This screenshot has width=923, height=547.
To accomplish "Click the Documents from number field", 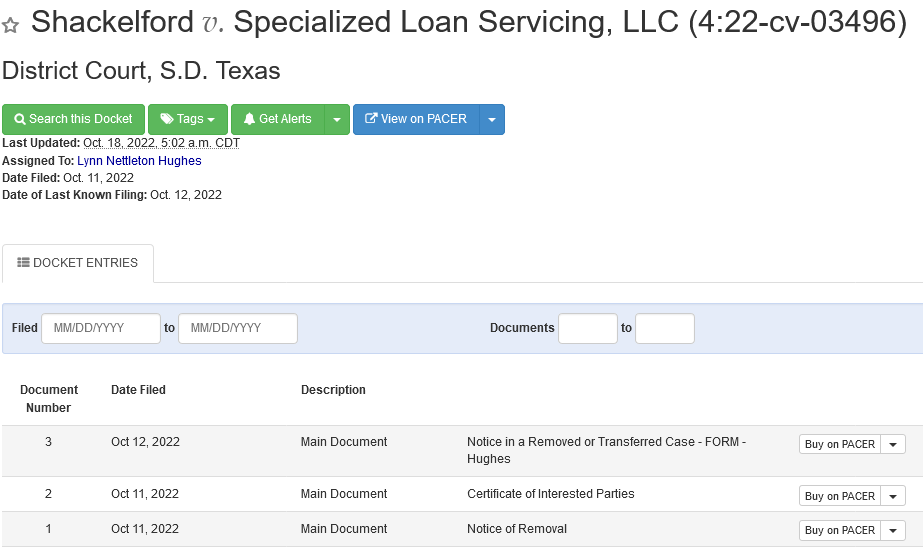I will coord(587,328).
